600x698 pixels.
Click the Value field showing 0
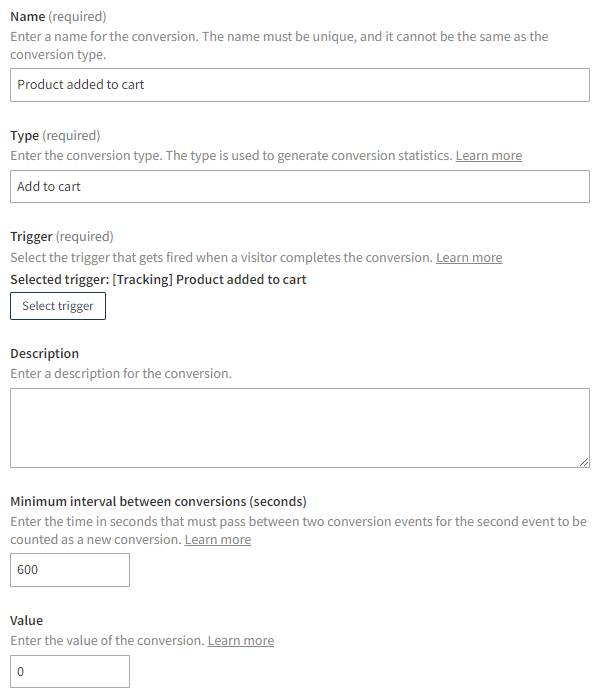click(x=70, y=672)
